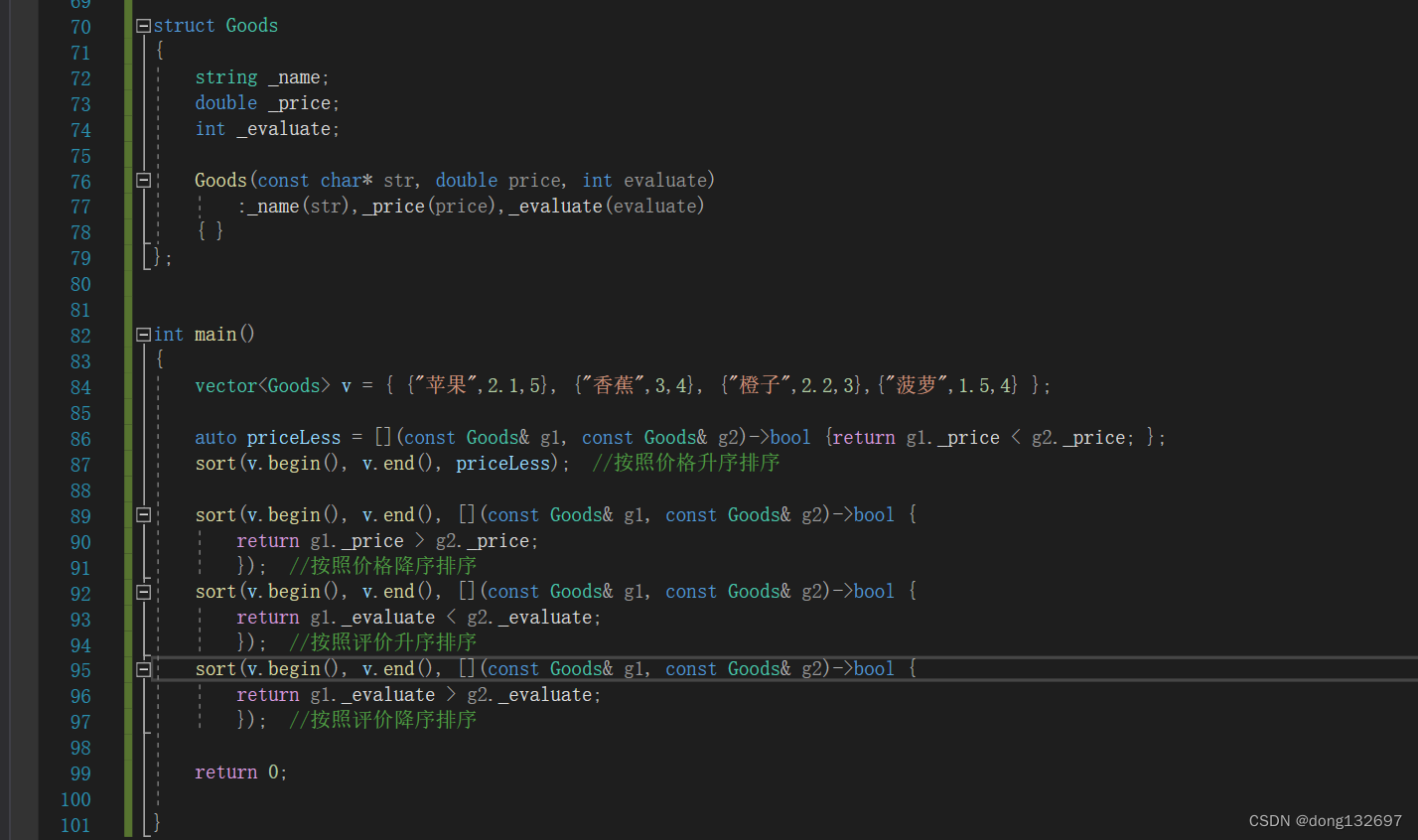Click the '香蕉' string literal
1418x840 pixels.
pos(613,386)
